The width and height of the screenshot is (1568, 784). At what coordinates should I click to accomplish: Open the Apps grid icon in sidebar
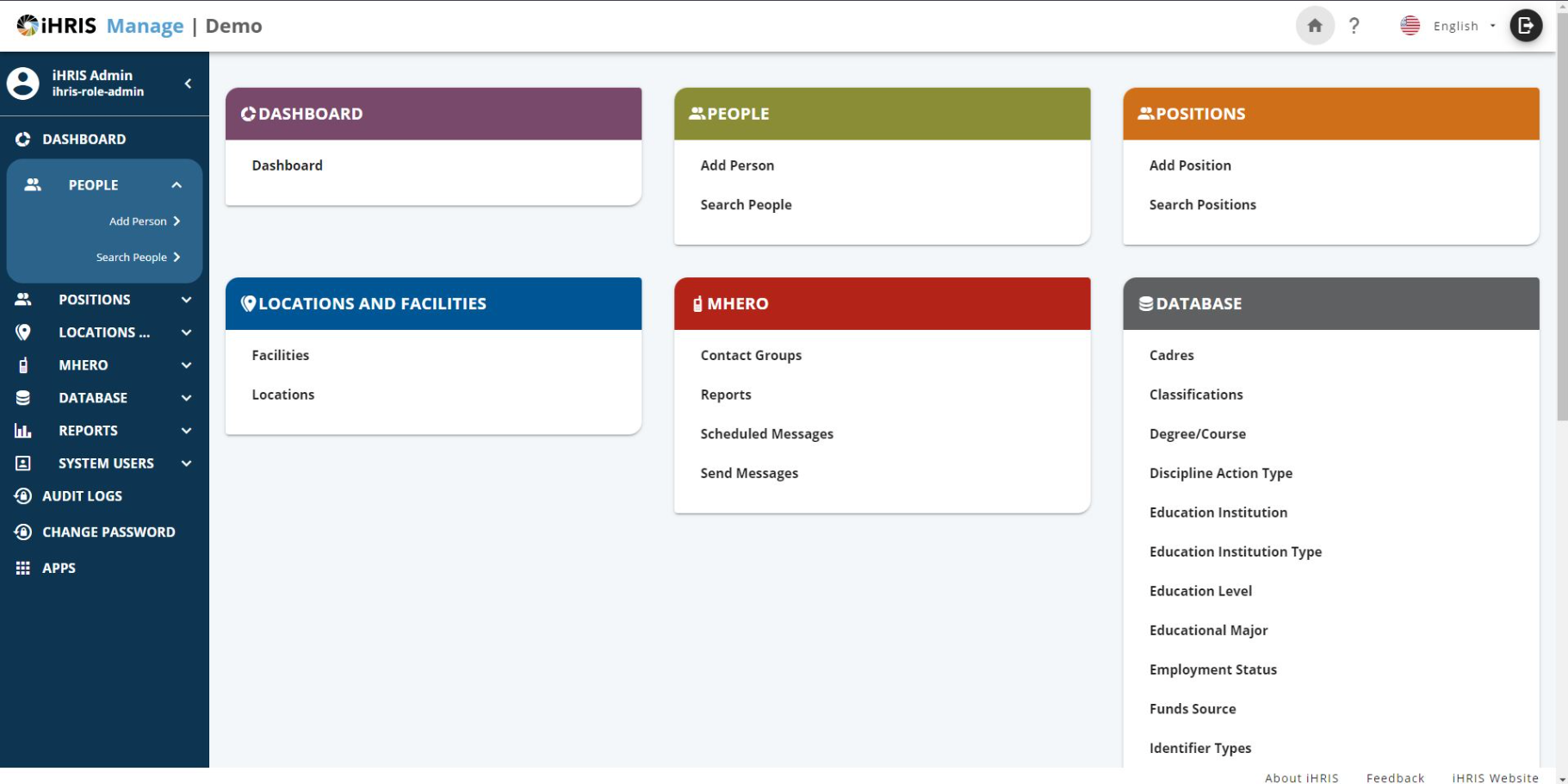[x=23, y=567]
